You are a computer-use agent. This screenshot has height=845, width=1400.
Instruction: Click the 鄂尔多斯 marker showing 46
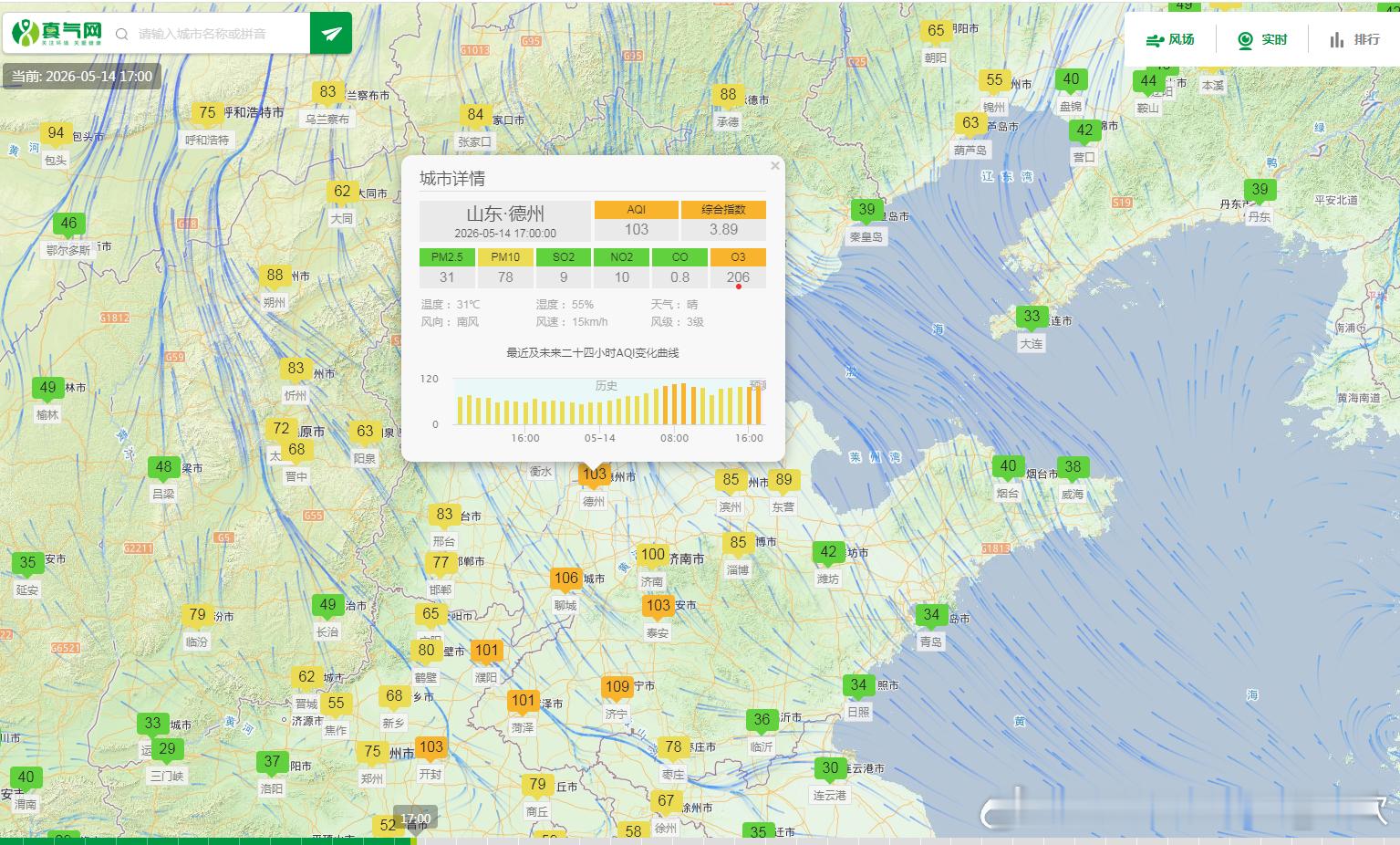pos(68,224)
